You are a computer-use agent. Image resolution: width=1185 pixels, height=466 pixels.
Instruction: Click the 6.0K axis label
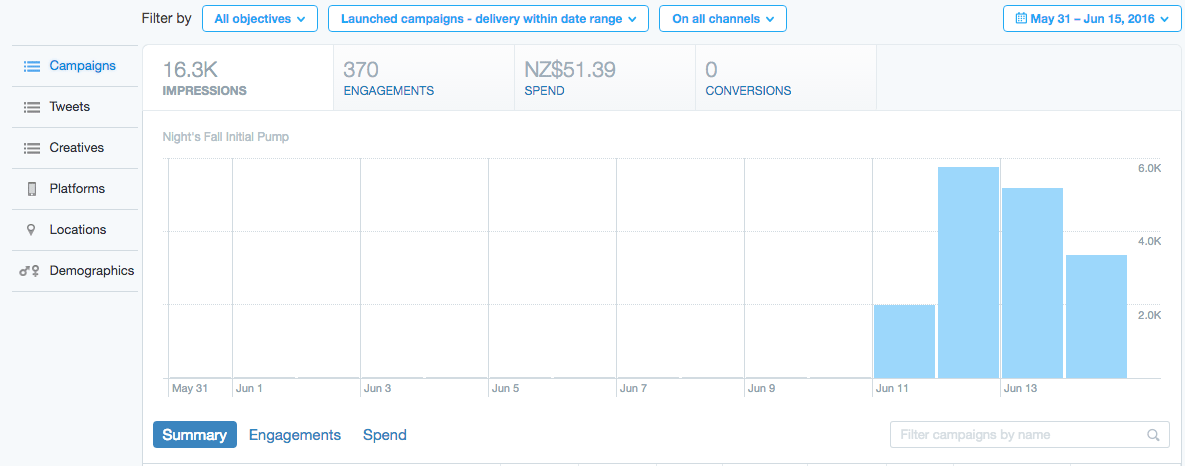click(x=1149, y=168)
